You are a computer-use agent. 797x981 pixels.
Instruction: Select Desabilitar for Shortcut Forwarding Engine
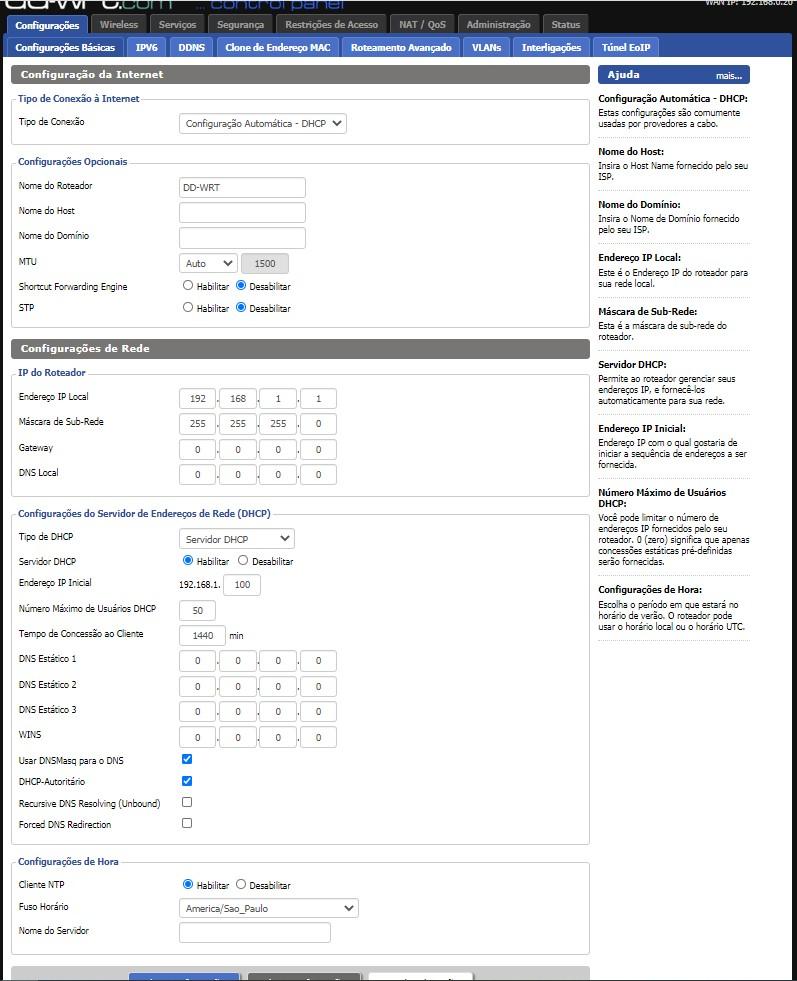[241, 285]
